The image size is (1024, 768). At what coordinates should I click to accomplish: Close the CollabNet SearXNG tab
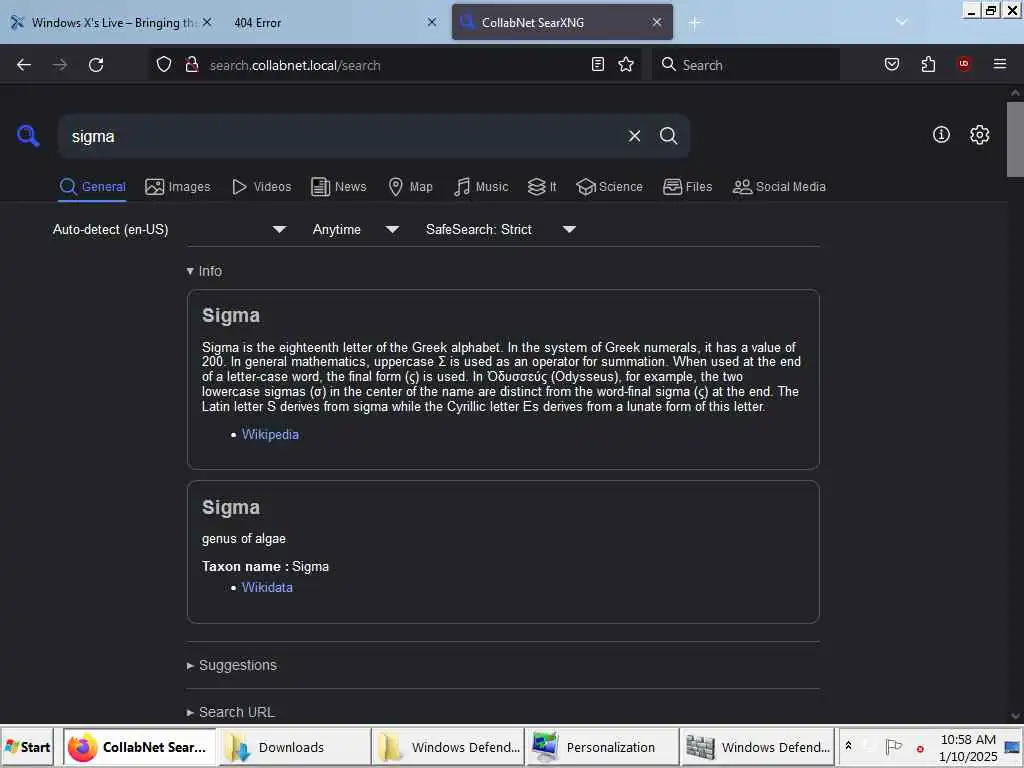[657, 22]
